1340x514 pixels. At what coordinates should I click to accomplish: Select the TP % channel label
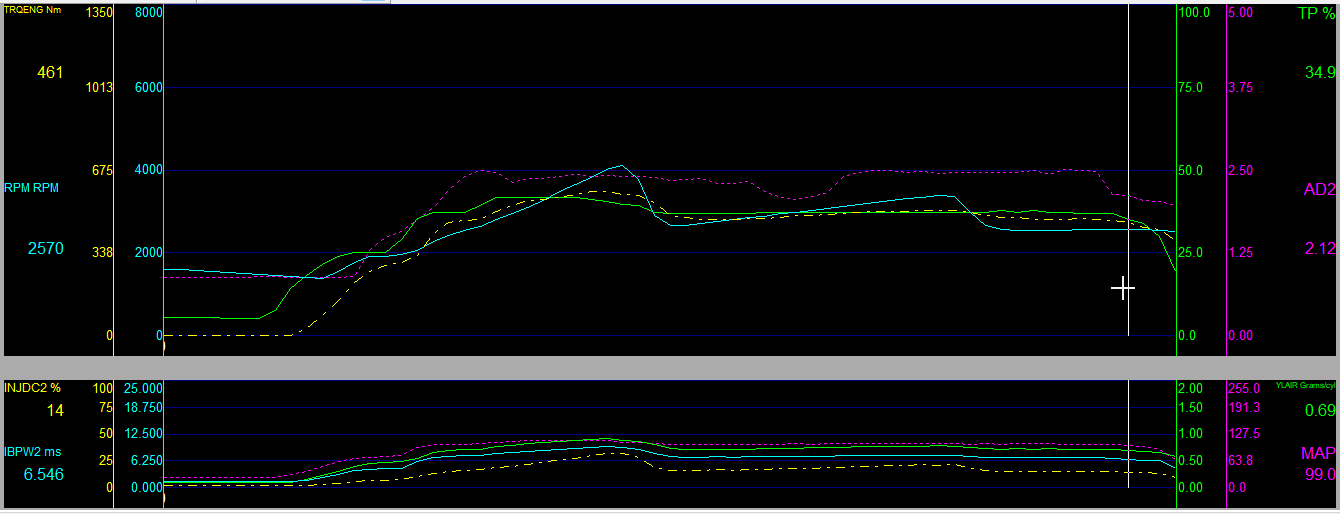(x=1315, y=14)
